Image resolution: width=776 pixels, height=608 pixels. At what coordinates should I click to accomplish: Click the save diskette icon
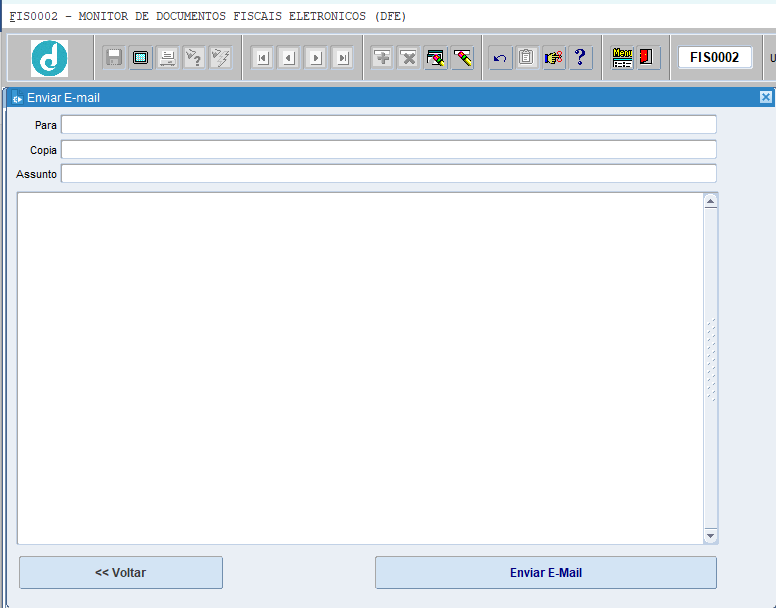pyautogui.click(x=114, y=58)
